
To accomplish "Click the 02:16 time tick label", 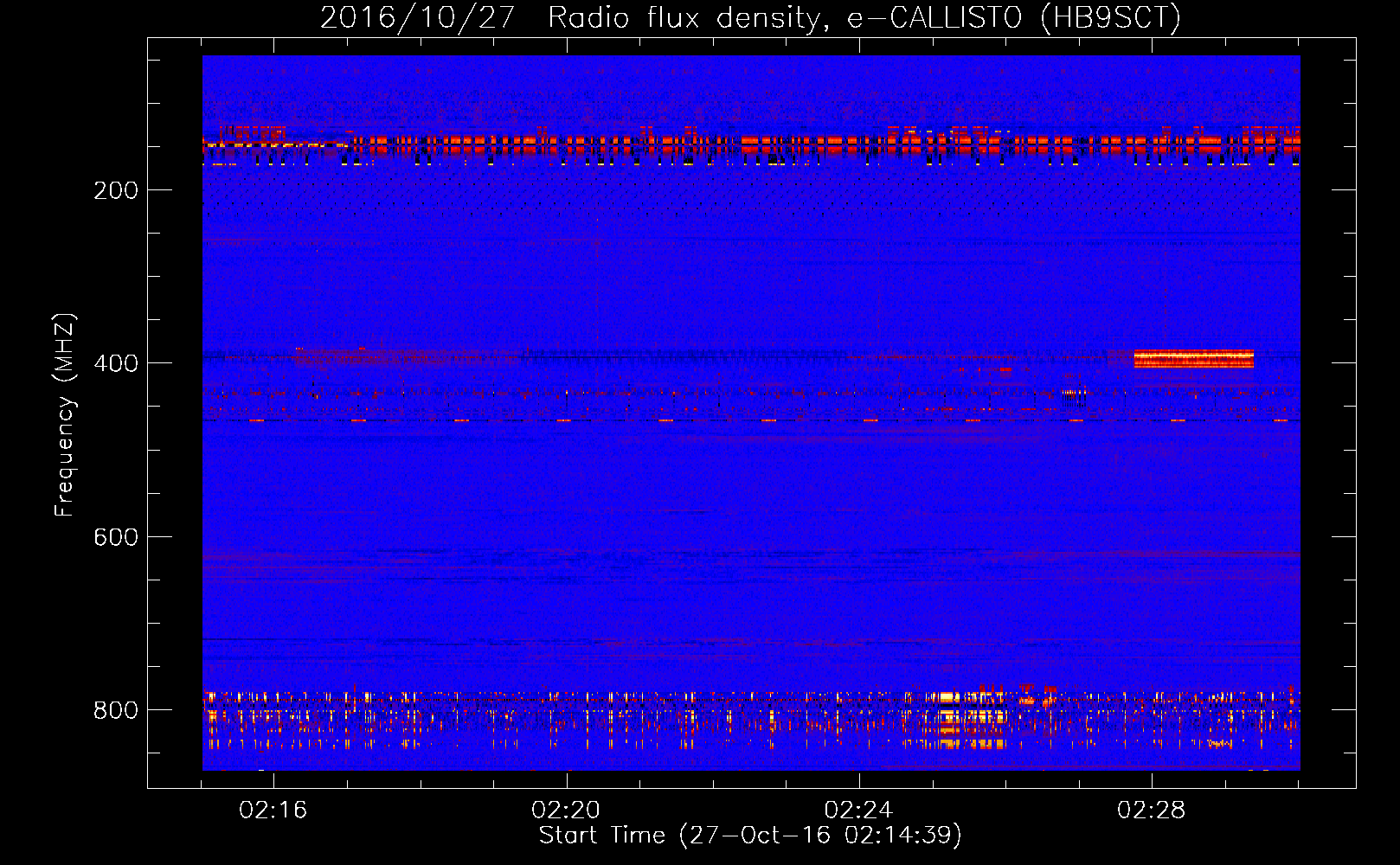I will tap(273, 811).
